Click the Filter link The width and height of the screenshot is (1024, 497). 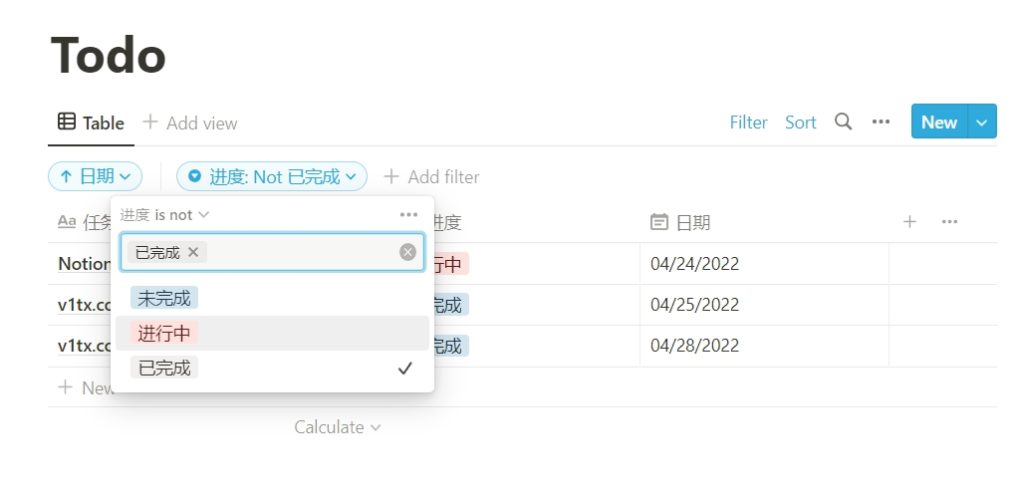tap(748, 122)
